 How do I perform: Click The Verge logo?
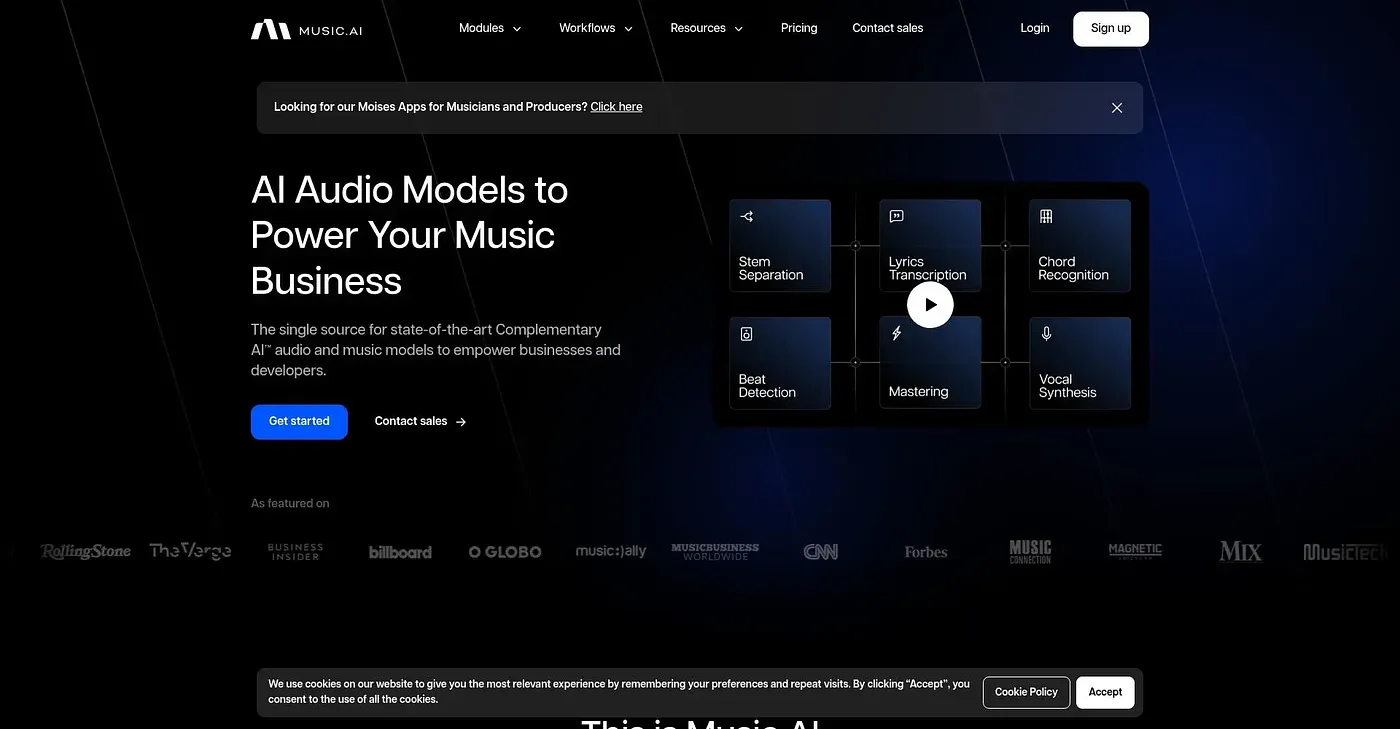[190, 551]
